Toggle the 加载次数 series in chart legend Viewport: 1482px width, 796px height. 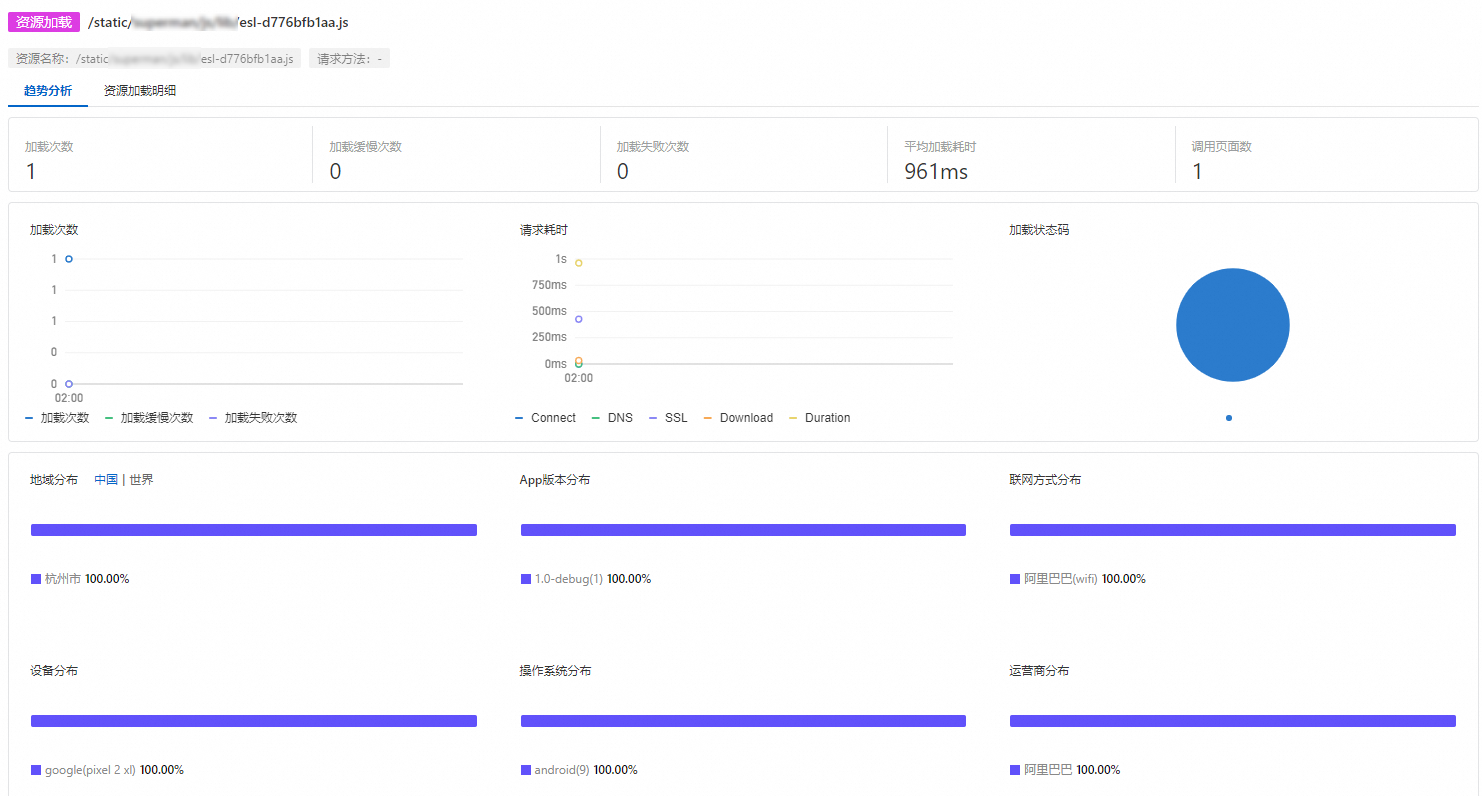57,418
